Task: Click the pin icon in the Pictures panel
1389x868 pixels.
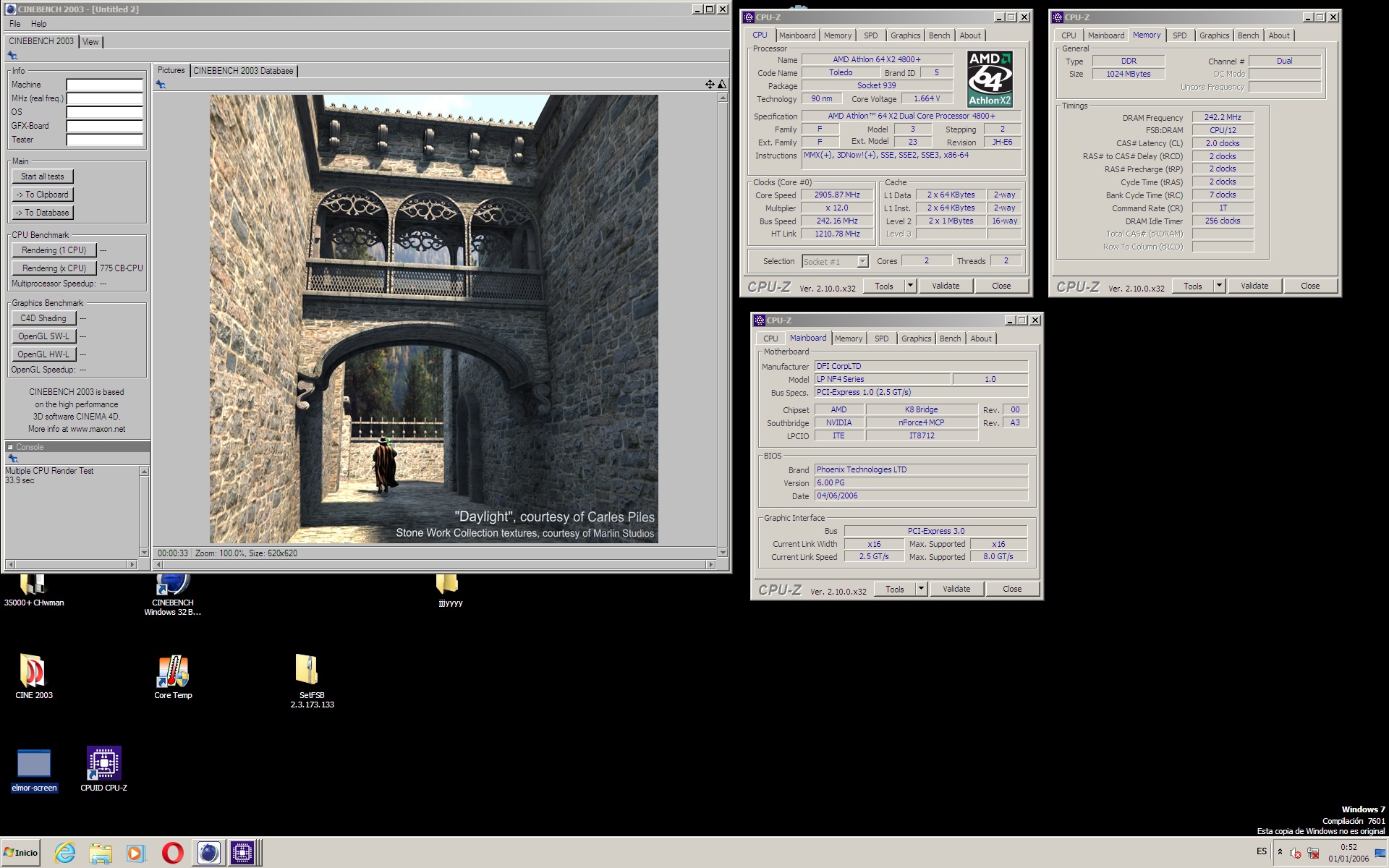Action: coord(161,85)
